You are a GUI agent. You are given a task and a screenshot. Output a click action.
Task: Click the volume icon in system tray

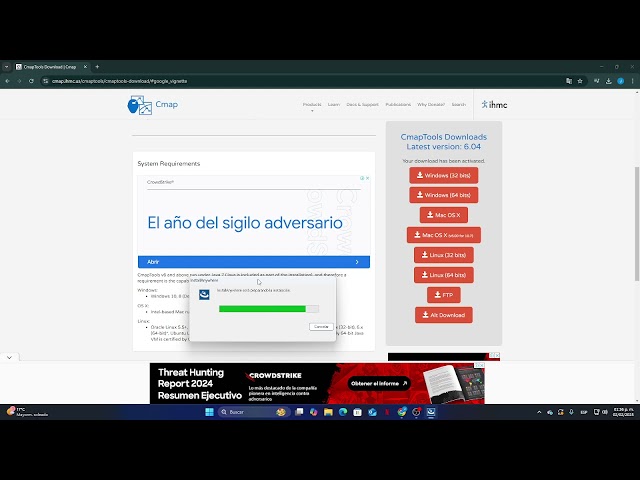605,412
